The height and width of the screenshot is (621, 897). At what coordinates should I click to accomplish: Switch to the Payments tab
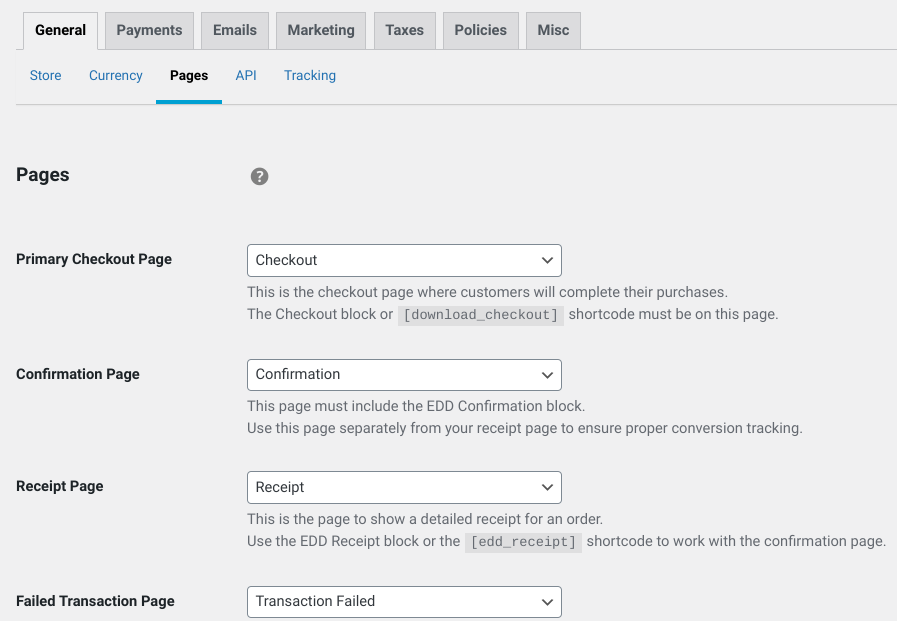coord(148,30)
